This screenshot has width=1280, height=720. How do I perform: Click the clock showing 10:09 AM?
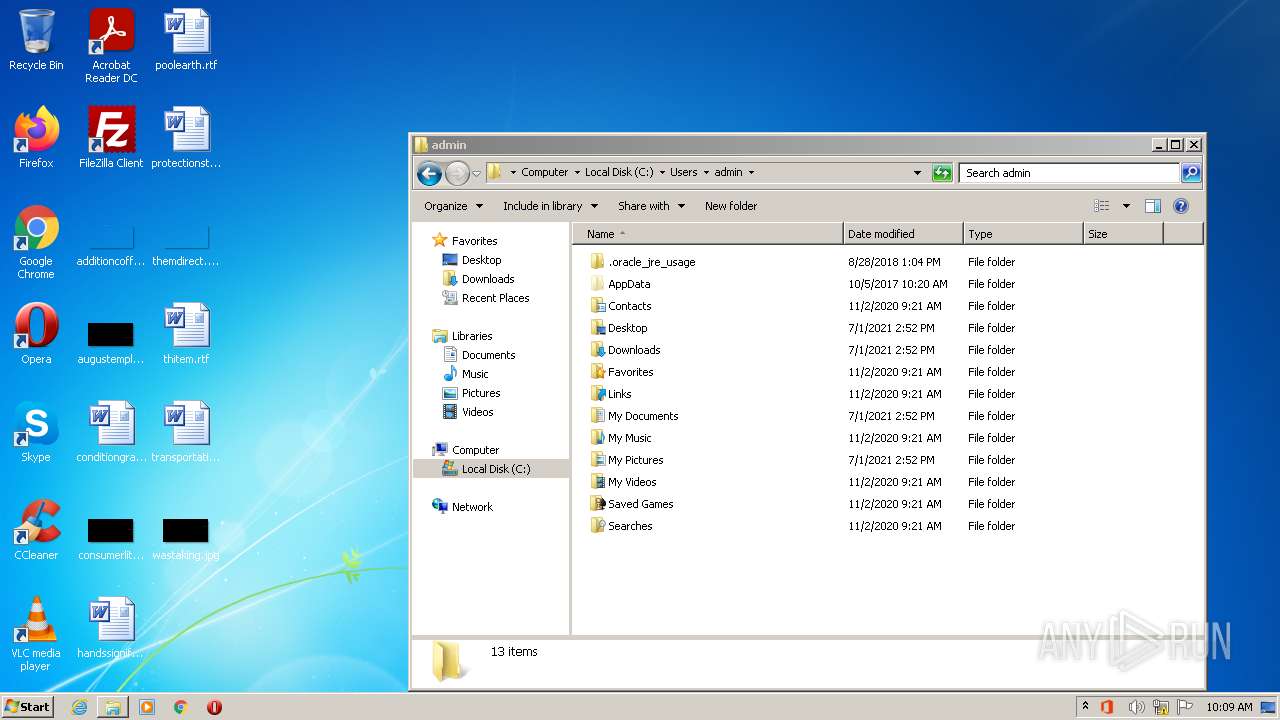[x=1229, y=707]
